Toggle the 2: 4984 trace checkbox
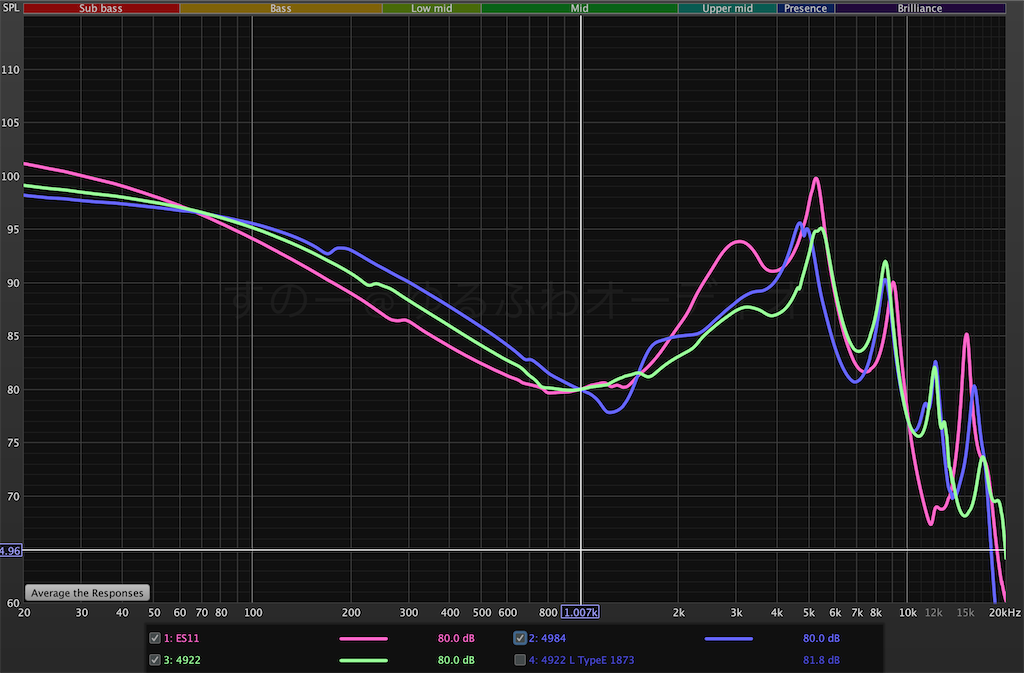Image resolution: width=1024 pixels, height=673 pixels. coord(520,638)
